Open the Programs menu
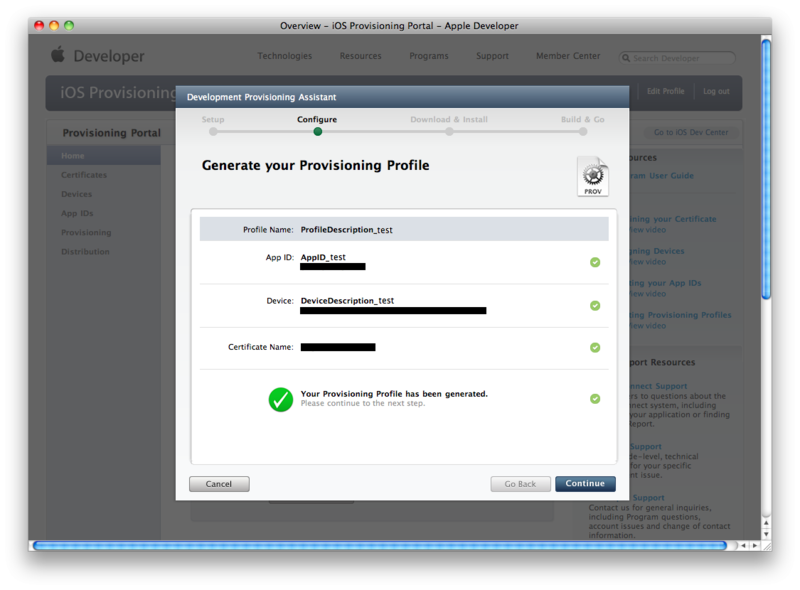 click(x=429, y=56)
